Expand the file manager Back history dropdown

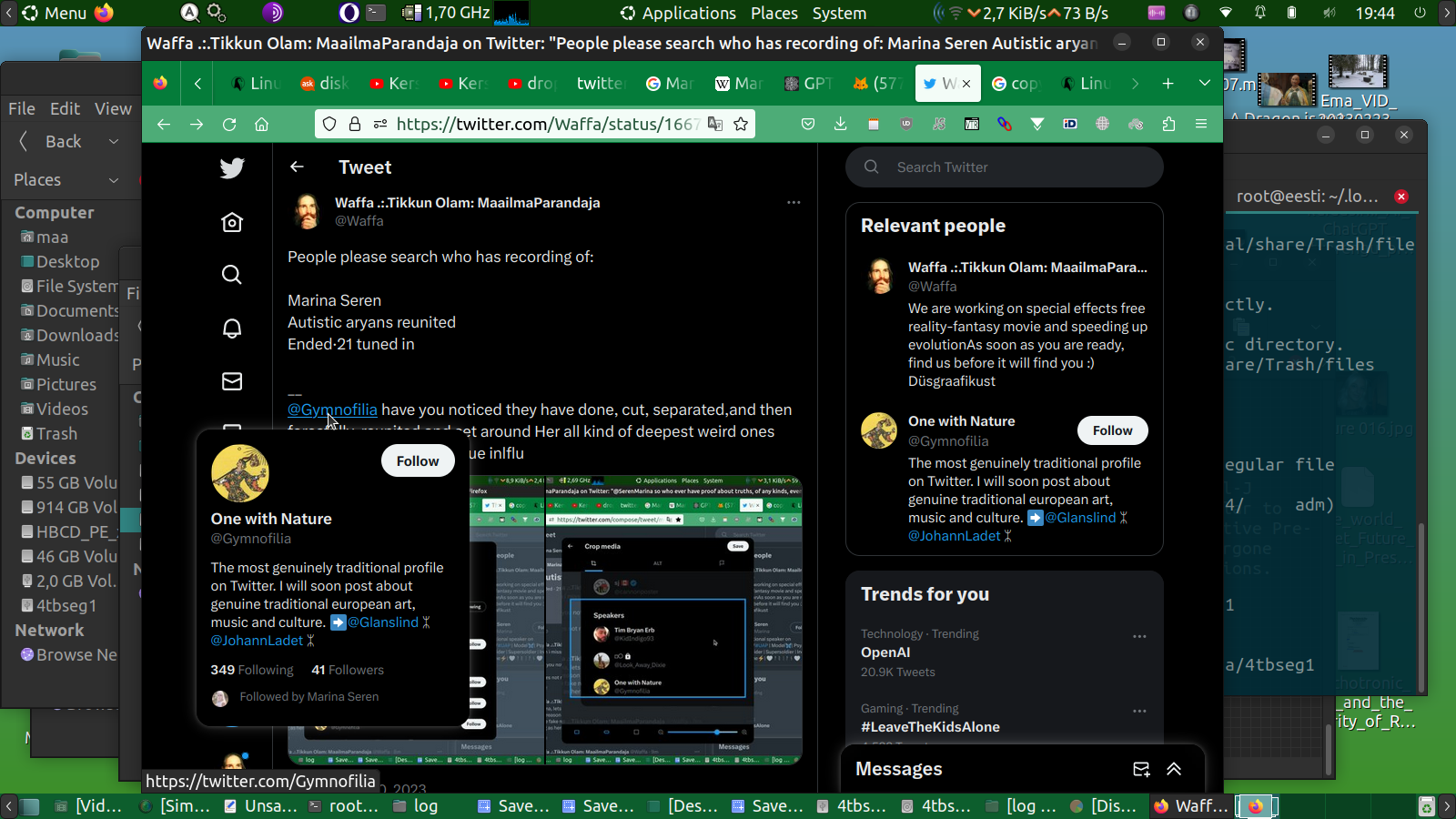pos(114,141)
